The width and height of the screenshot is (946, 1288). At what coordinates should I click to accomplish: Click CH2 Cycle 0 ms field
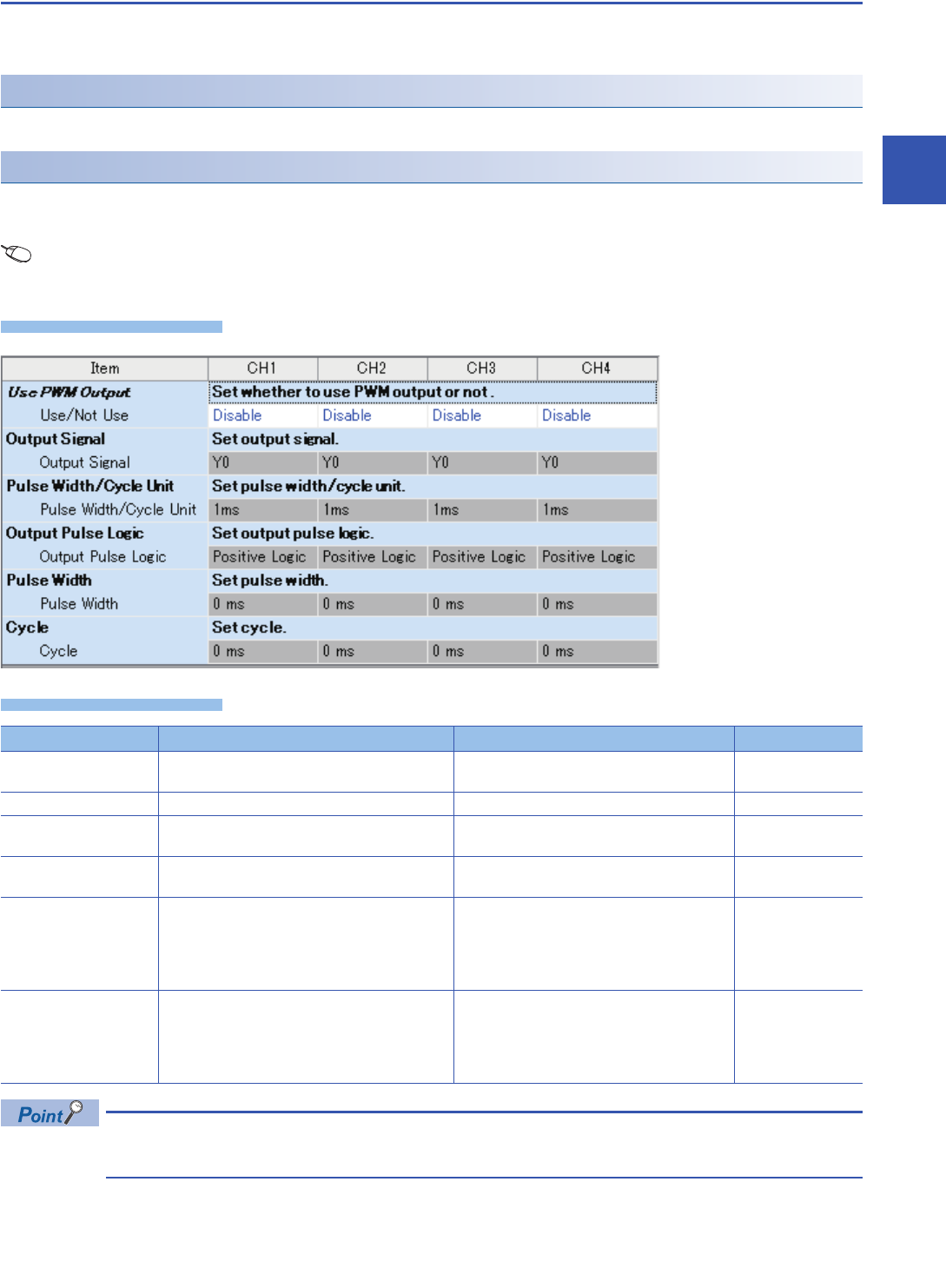pos(372,651)
